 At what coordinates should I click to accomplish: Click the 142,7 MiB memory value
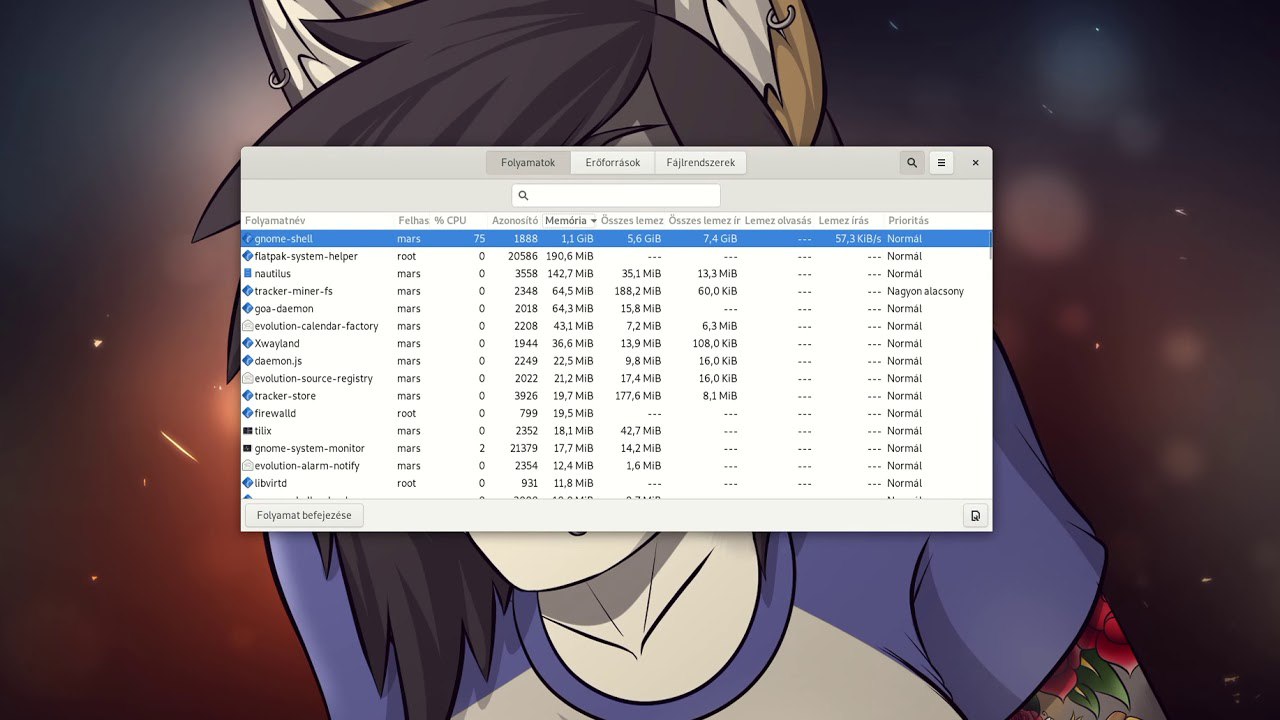point(569,273)
